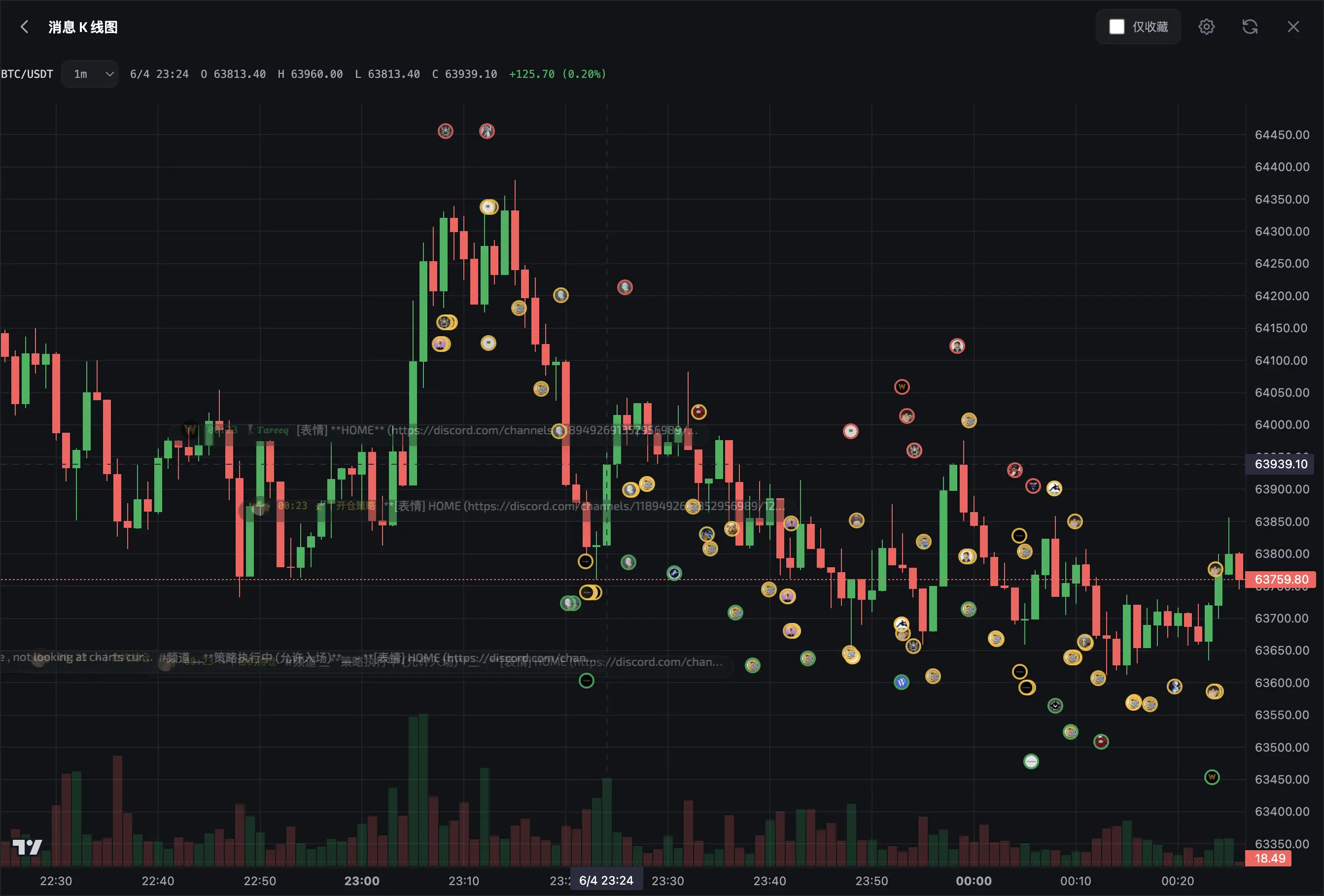Click the 00:20 time axis label

point(1178,881)
